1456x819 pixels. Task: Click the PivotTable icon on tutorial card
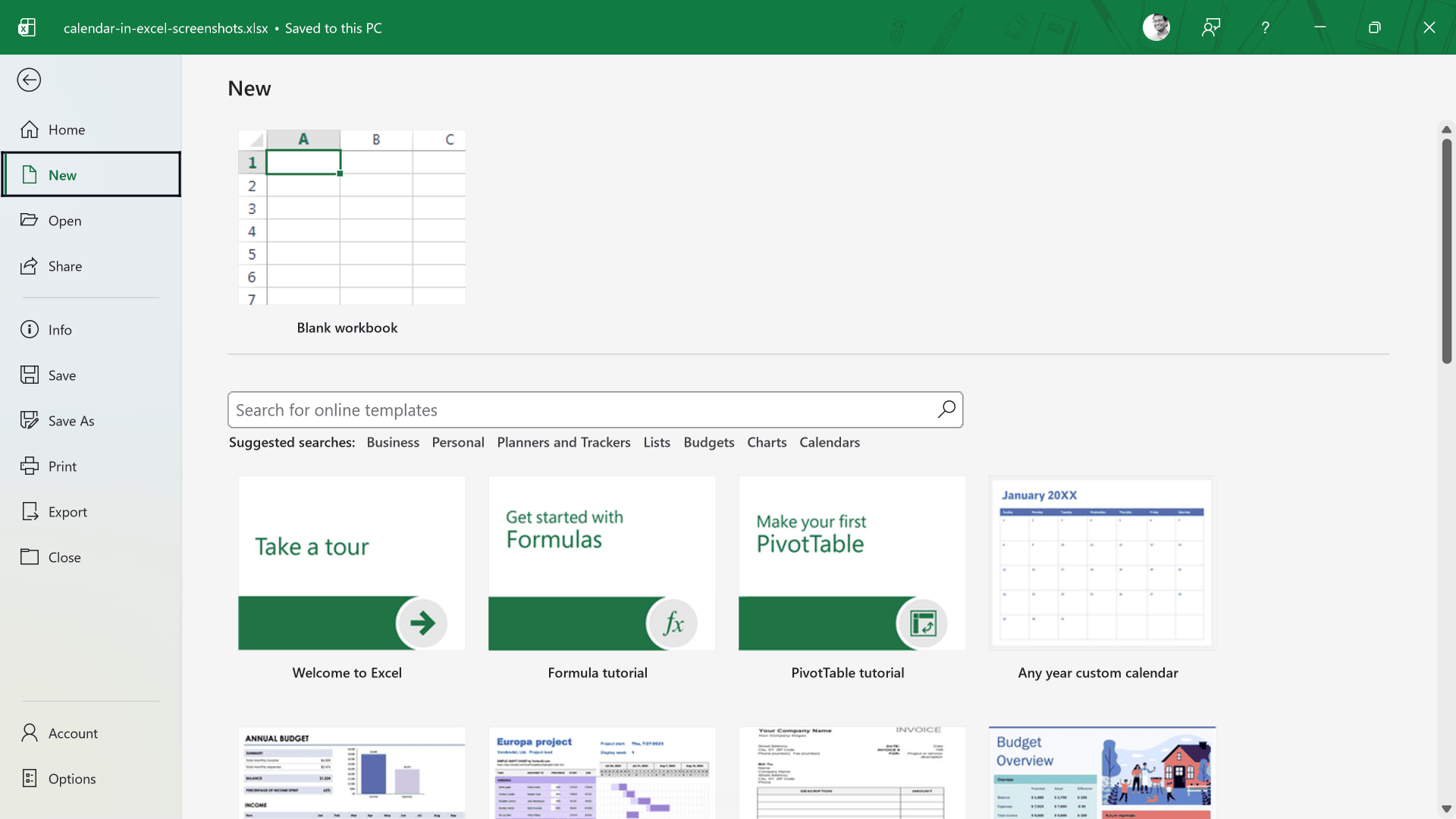(922, 623)
